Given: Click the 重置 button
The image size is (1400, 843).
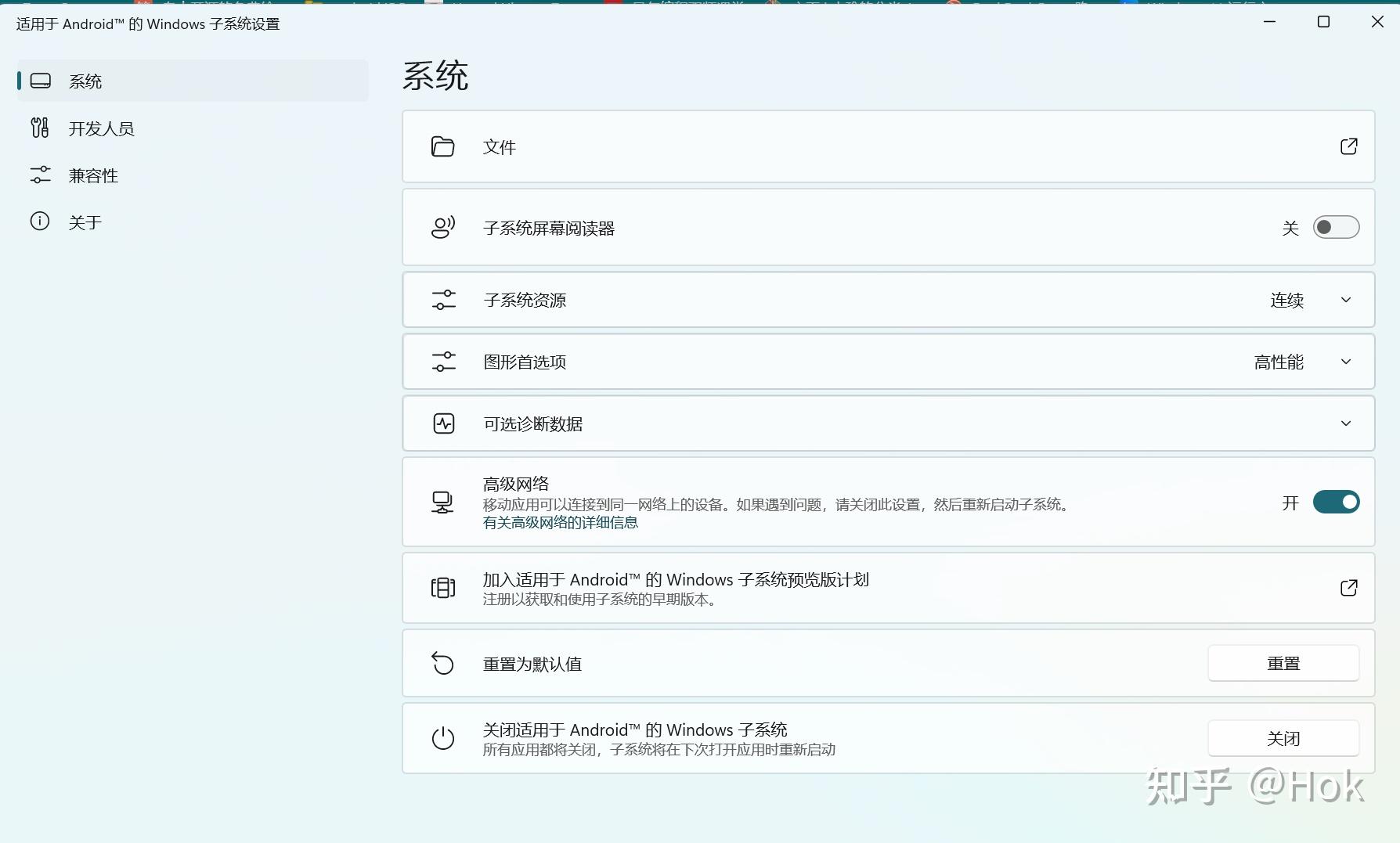Looking at the screenshot, I should point(1283,663).
